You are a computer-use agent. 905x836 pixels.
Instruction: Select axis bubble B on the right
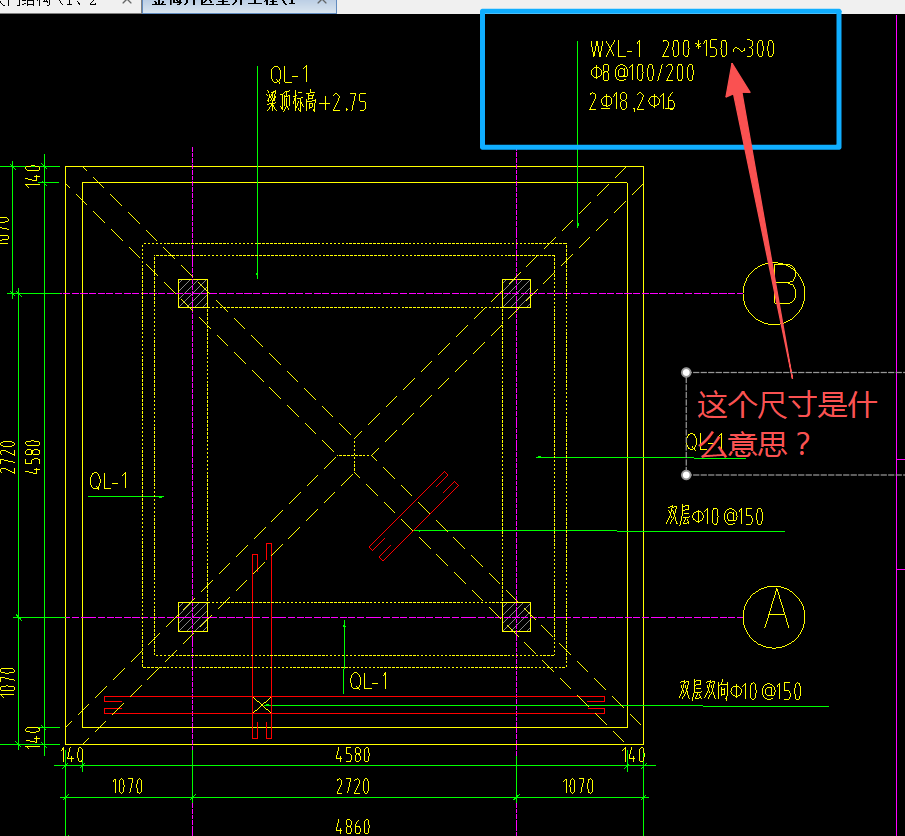pos(773,293)
